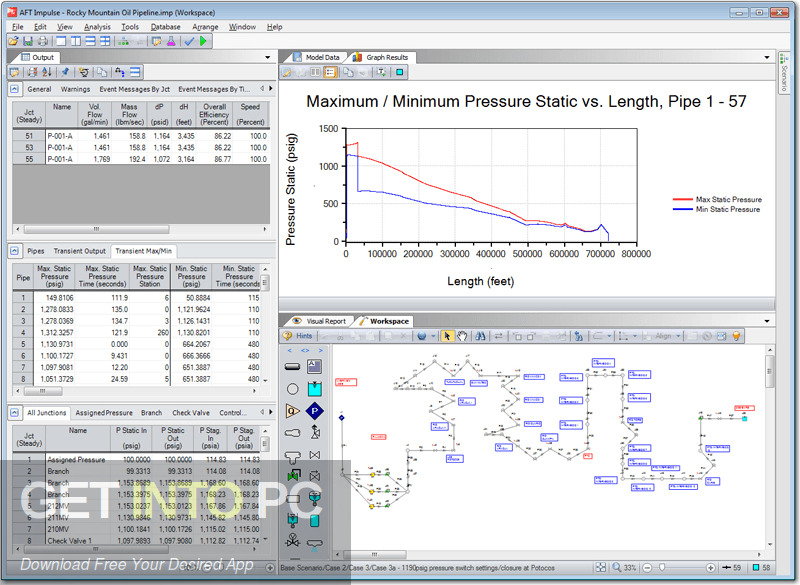Click the workspace vertical scrollbar thumb
Screen dimensions: 800x585
click(x=770, y=371)
